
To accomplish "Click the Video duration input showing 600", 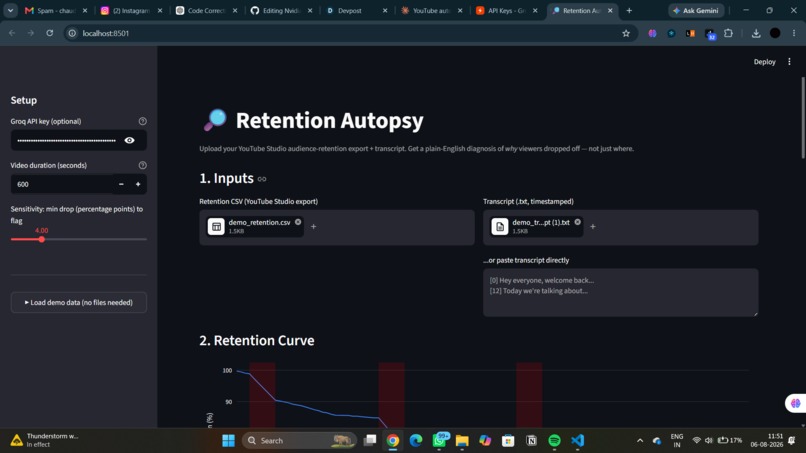I will pyautogui.click(x=62, y=184).
